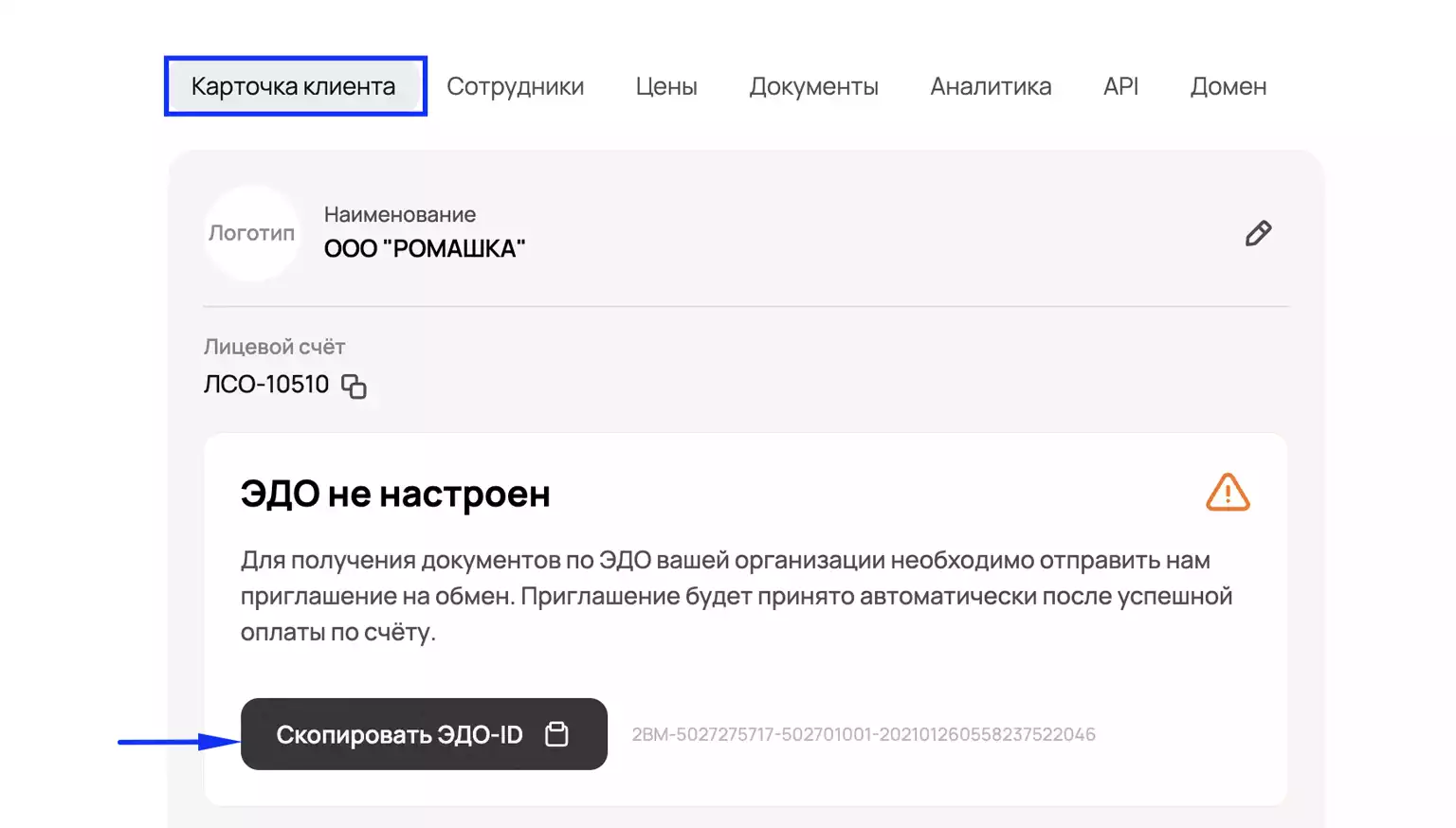Click the ООО "РОМАШКА" company name
The image size is (1456, 828).
pos(425,248)
